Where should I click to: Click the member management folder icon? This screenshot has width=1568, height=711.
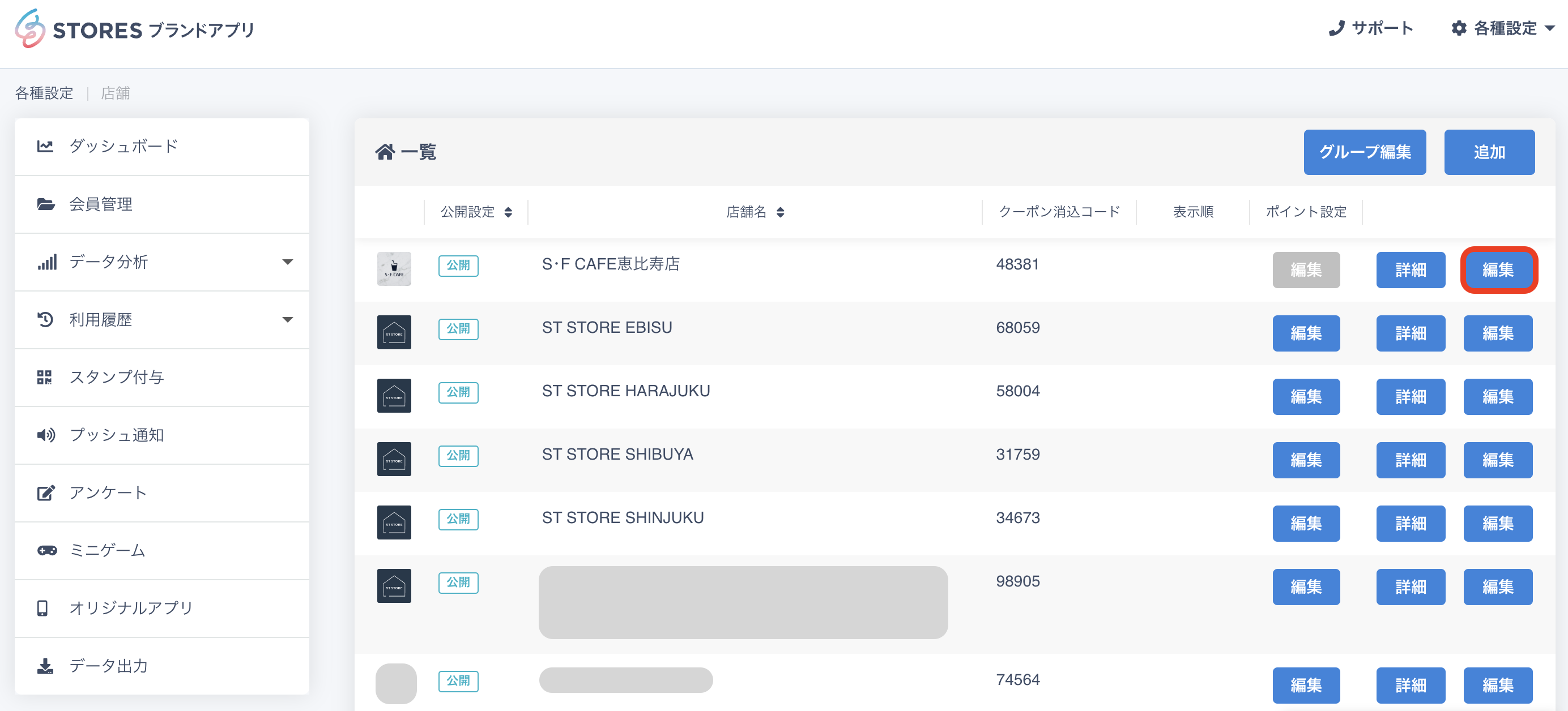tap(46, 204)
